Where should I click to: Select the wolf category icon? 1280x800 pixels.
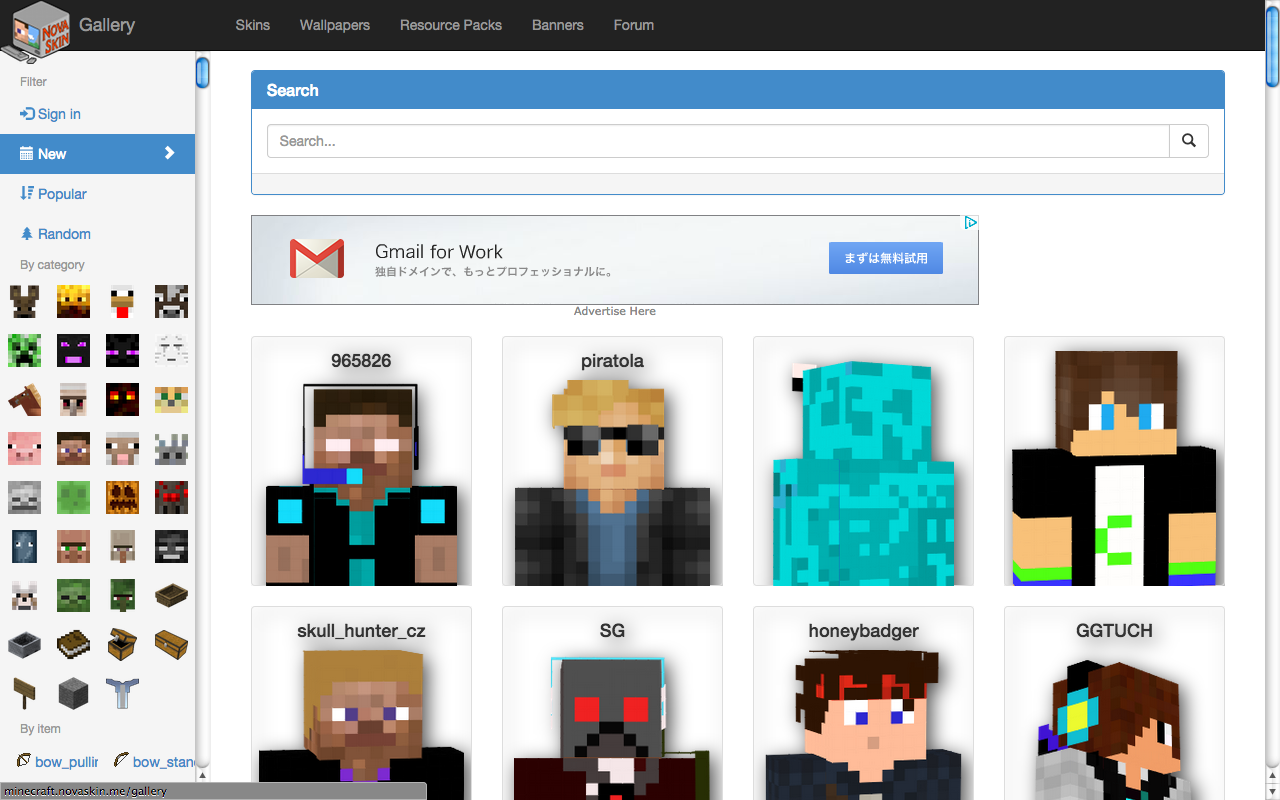pos(24,595)
